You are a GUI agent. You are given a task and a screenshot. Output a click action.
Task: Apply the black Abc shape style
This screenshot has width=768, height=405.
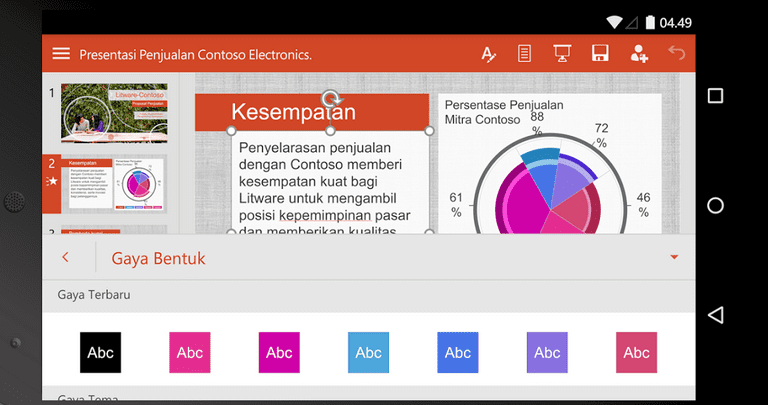point(100,353)
